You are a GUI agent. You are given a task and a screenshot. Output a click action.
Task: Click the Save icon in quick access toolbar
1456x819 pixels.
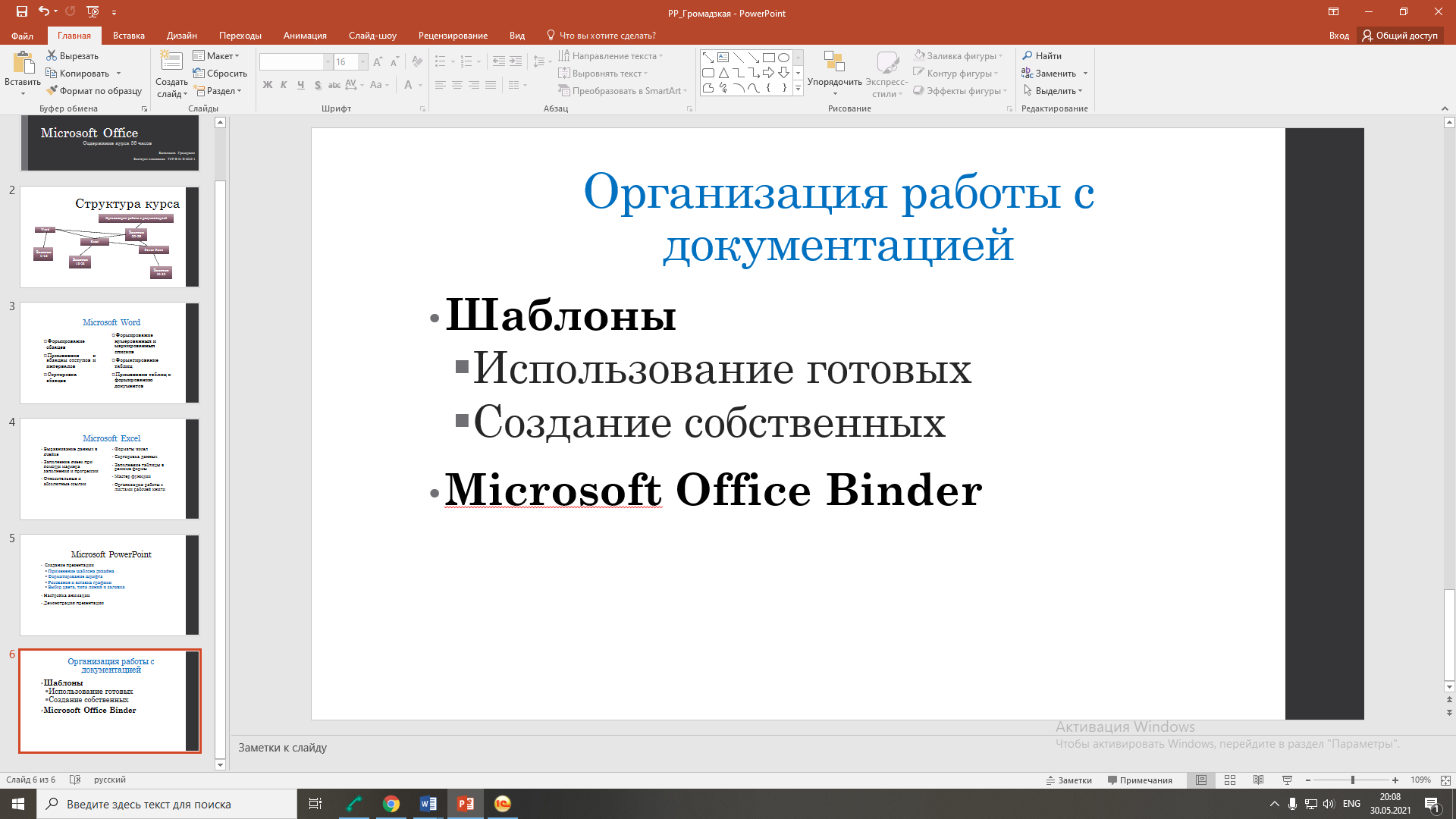[x=21, y=11]
